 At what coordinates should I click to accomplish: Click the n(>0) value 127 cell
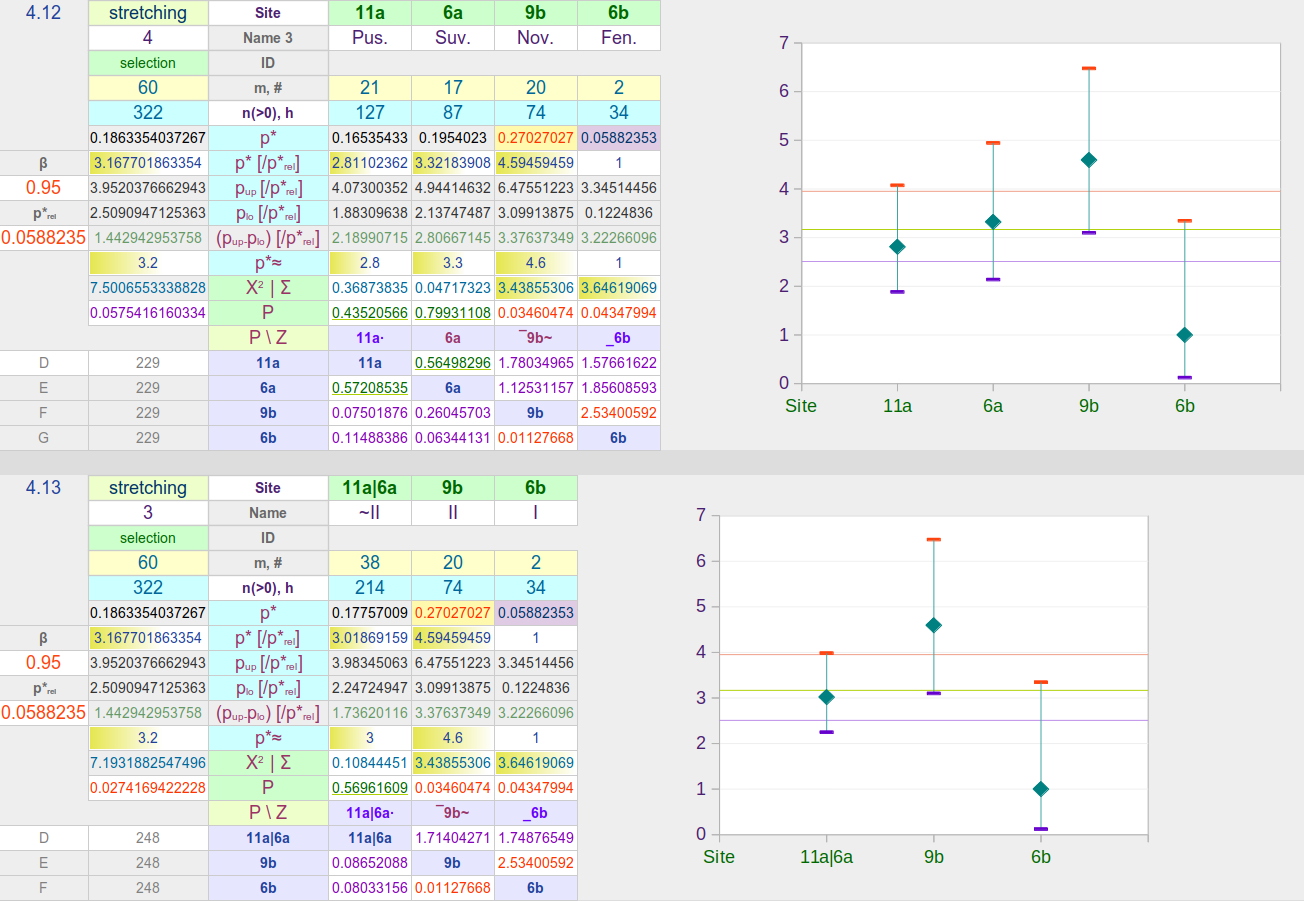coord(369,113)
